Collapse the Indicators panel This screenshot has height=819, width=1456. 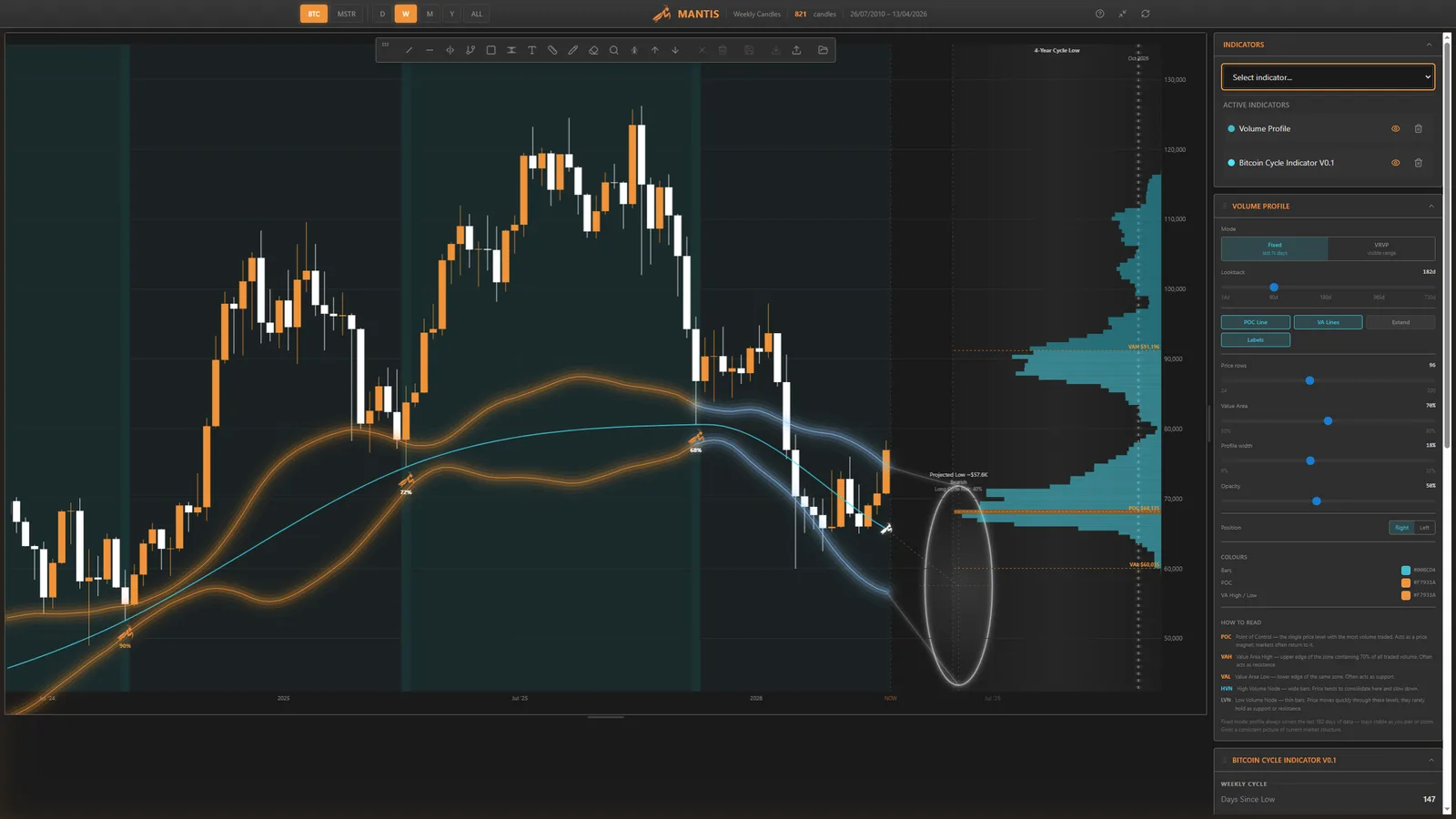pos(1429,44)
